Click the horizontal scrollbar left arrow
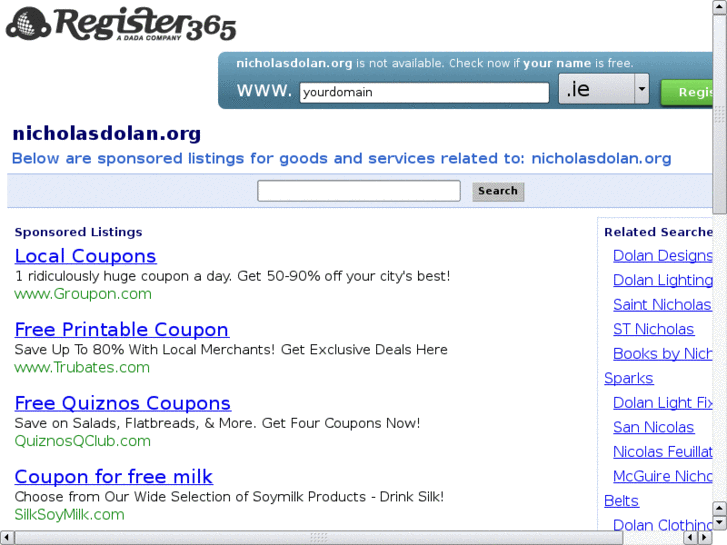This screenshot has height=545, width=727. pyautogui.click(x=6, y=538)
